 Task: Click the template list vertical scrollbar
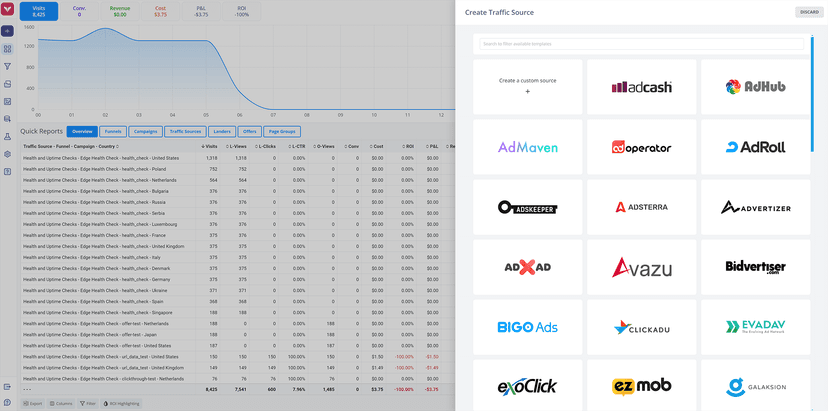click(812, 94)
